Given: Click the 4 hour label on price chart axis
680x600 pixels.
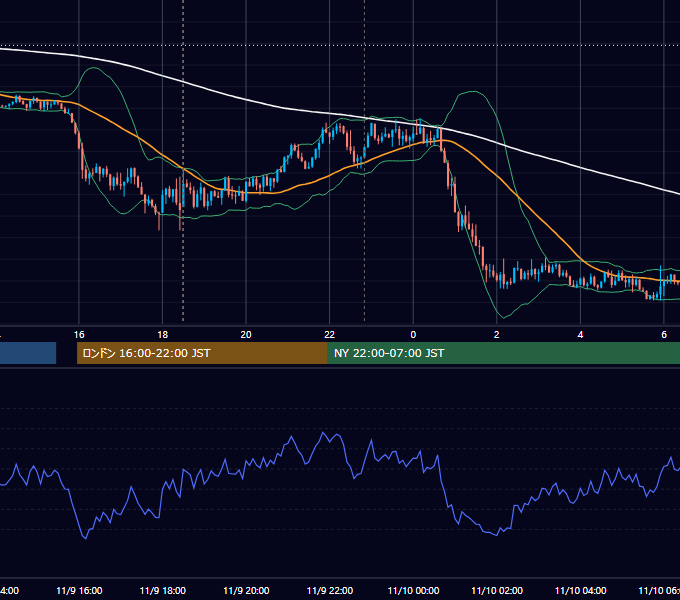Looking at the screenshot, I should pyautogui.click(x=580, y=335).
